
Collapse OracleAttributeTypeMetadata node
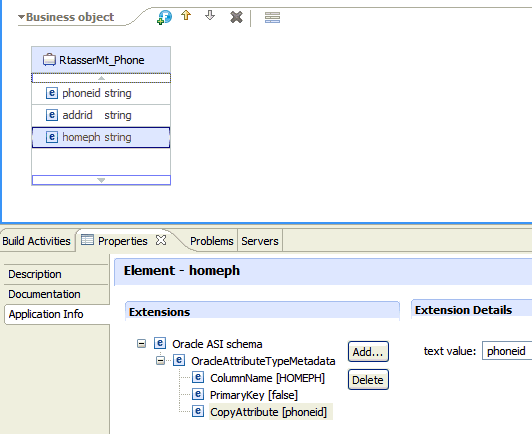coord(160,361)
